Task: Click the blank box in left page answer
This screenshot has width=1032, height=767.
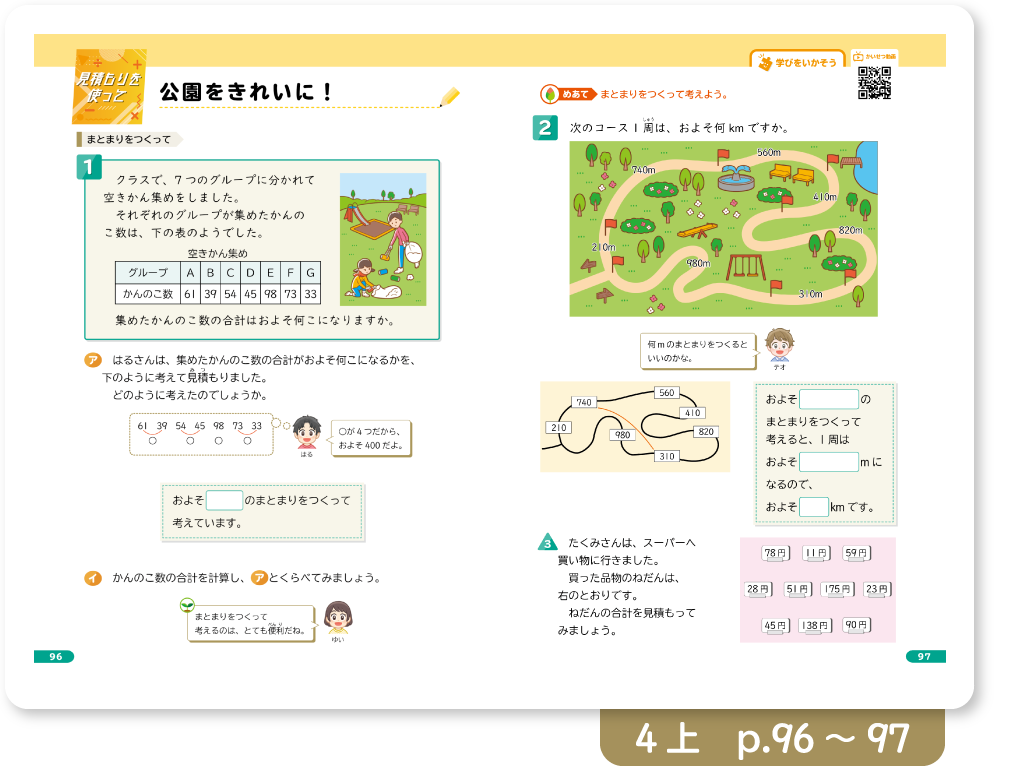Action: [x=224, y=500]
